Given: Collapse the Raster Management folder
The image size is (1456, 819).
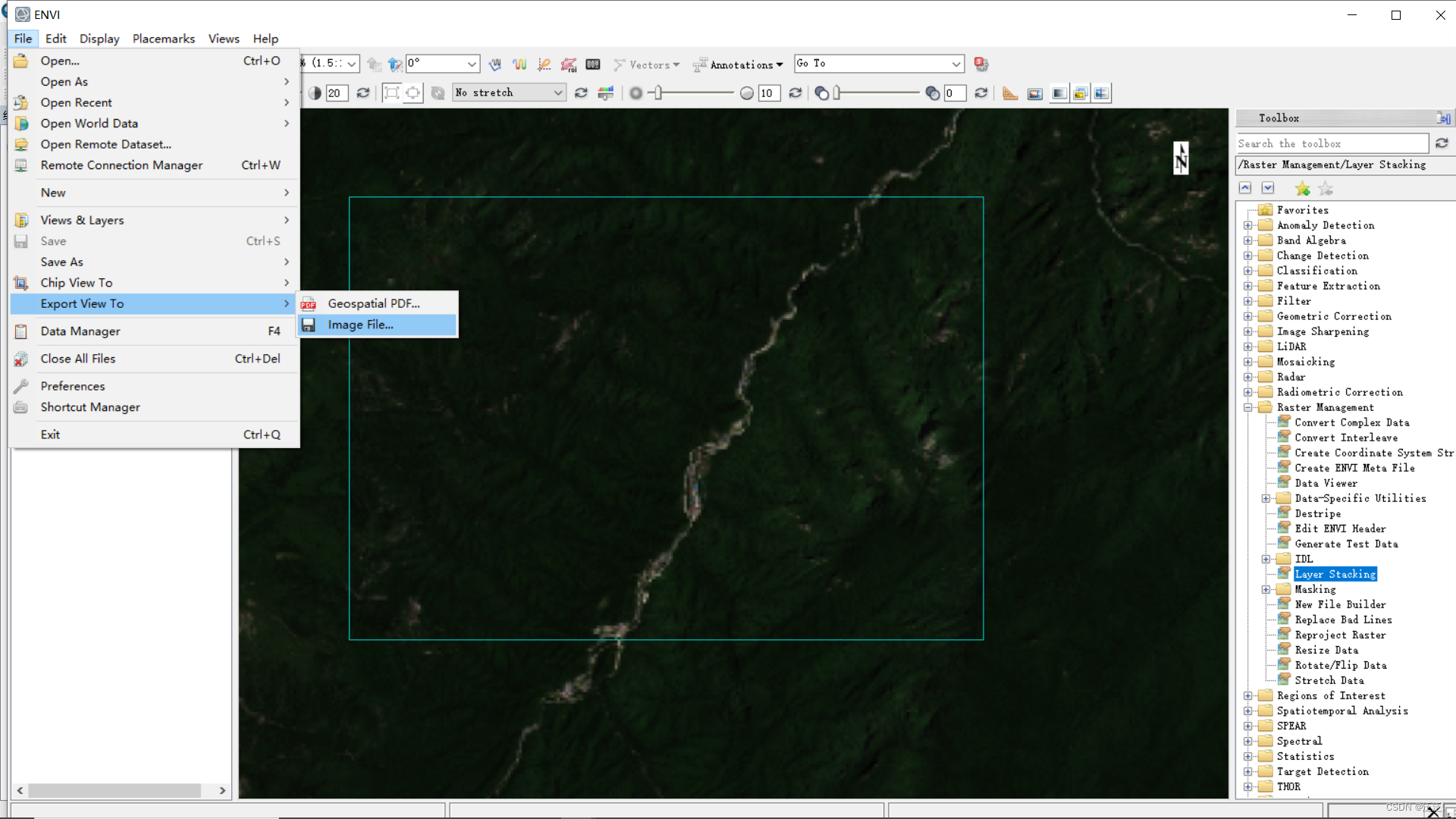Looking at the screenshot, I should pos(1247,407).
